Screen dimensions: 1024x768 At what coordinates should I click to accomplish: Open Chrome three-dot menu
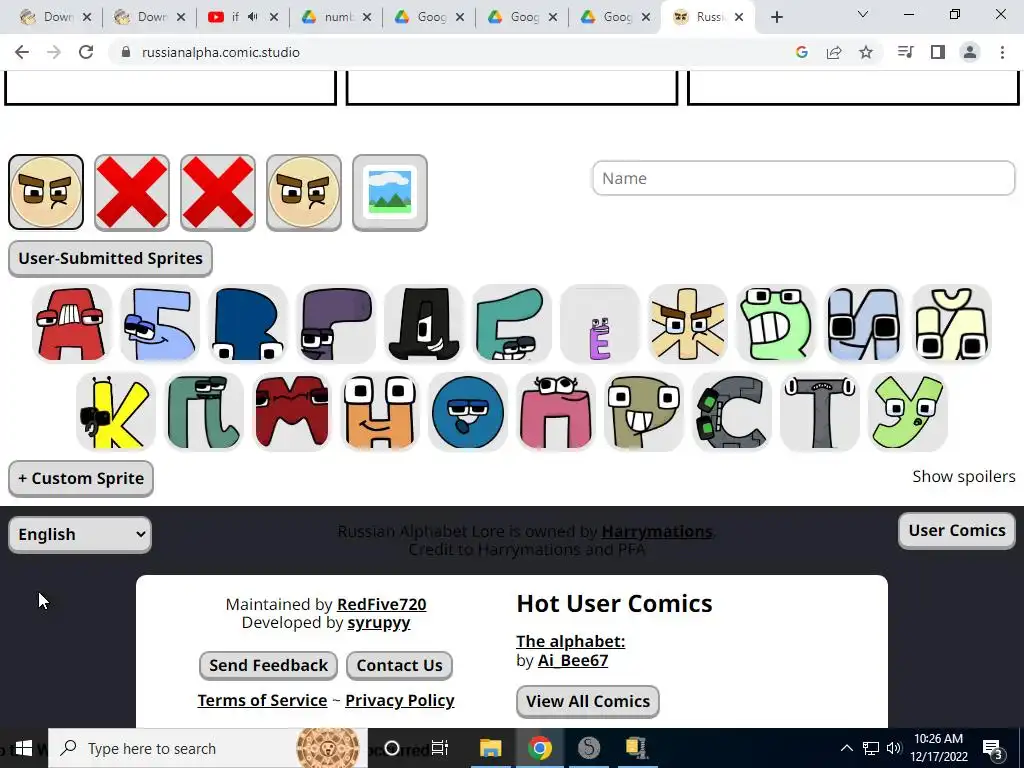pyautogui.click(x=1002, y=52)
